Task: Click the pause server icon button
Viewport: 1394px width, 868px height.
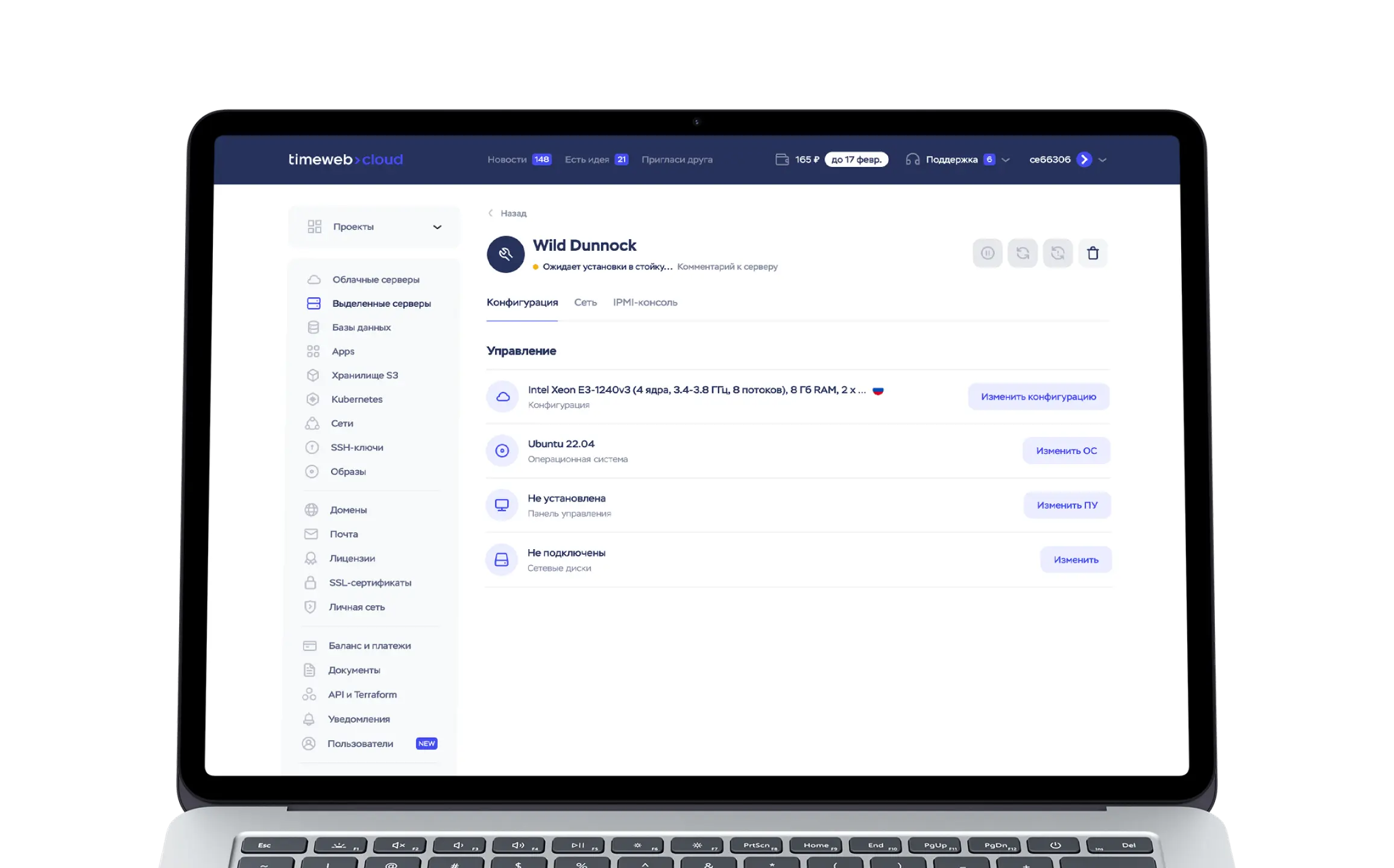Action: (x=988, y=253)
